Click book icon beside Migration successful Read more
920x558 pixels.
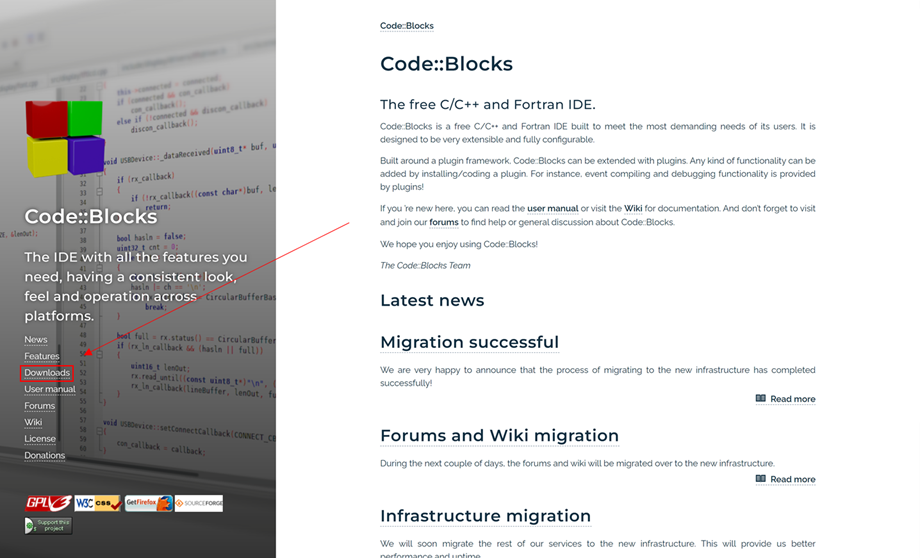[x=760, y=398]
